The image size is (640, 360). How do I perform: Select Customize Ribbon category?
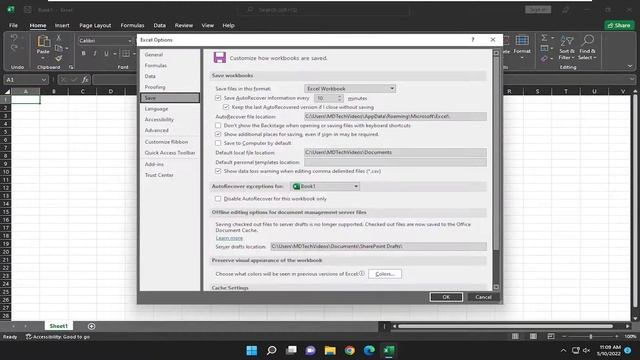(x=167, y=142)
